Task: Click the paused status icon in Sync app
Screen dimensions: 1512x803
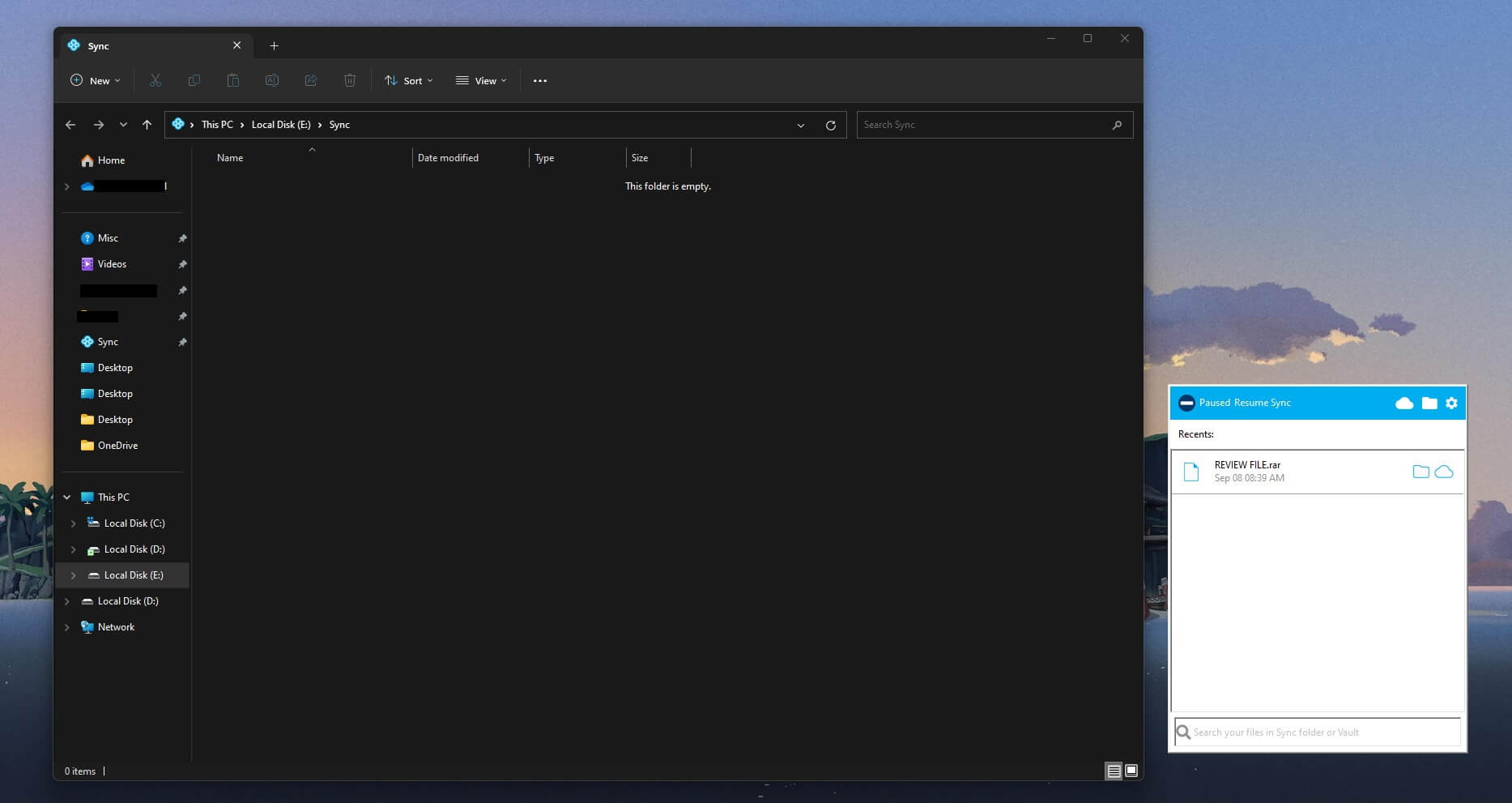Action: coord(1186,403)
